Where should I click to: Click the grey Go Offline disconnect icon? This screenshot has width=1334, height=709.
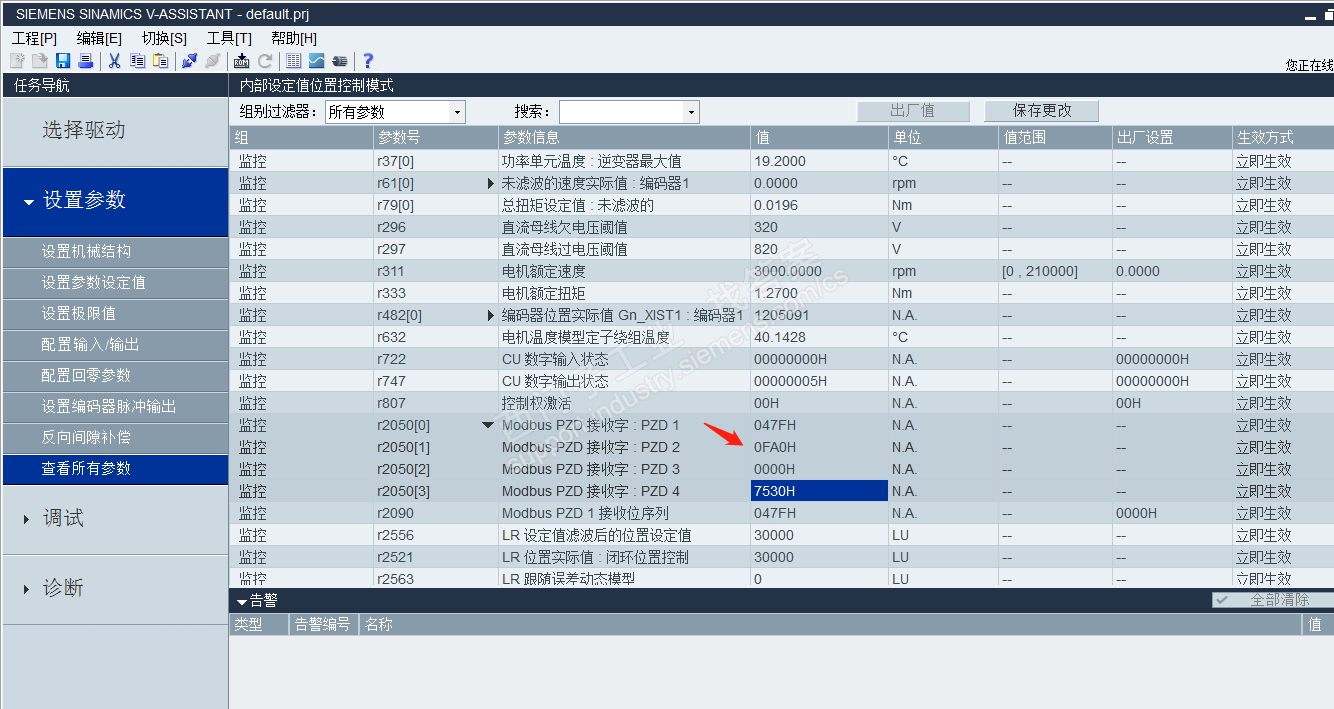(212, 61)
